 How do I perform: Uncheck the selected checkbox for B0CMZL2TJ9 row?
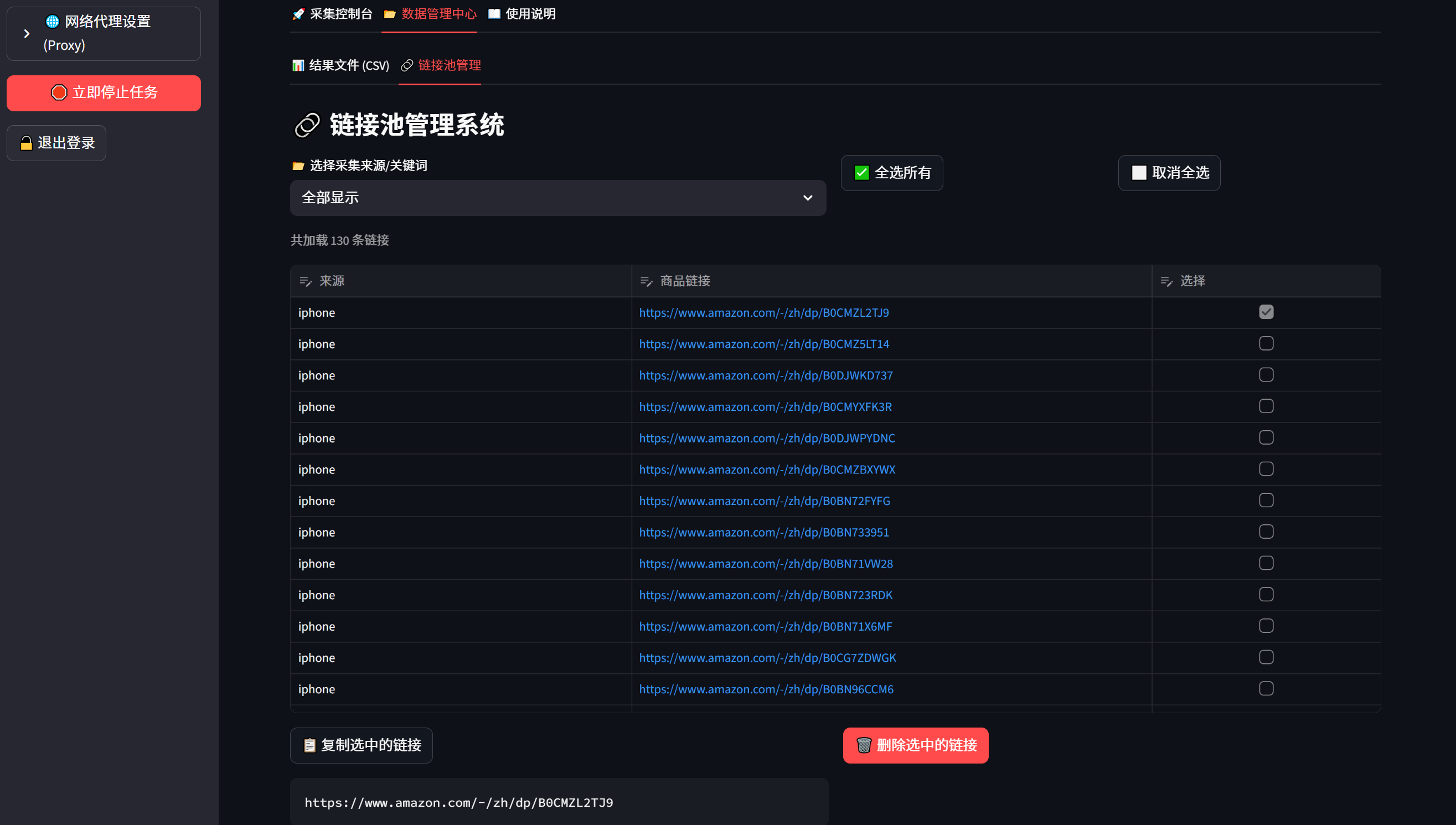pos(1266,312)
